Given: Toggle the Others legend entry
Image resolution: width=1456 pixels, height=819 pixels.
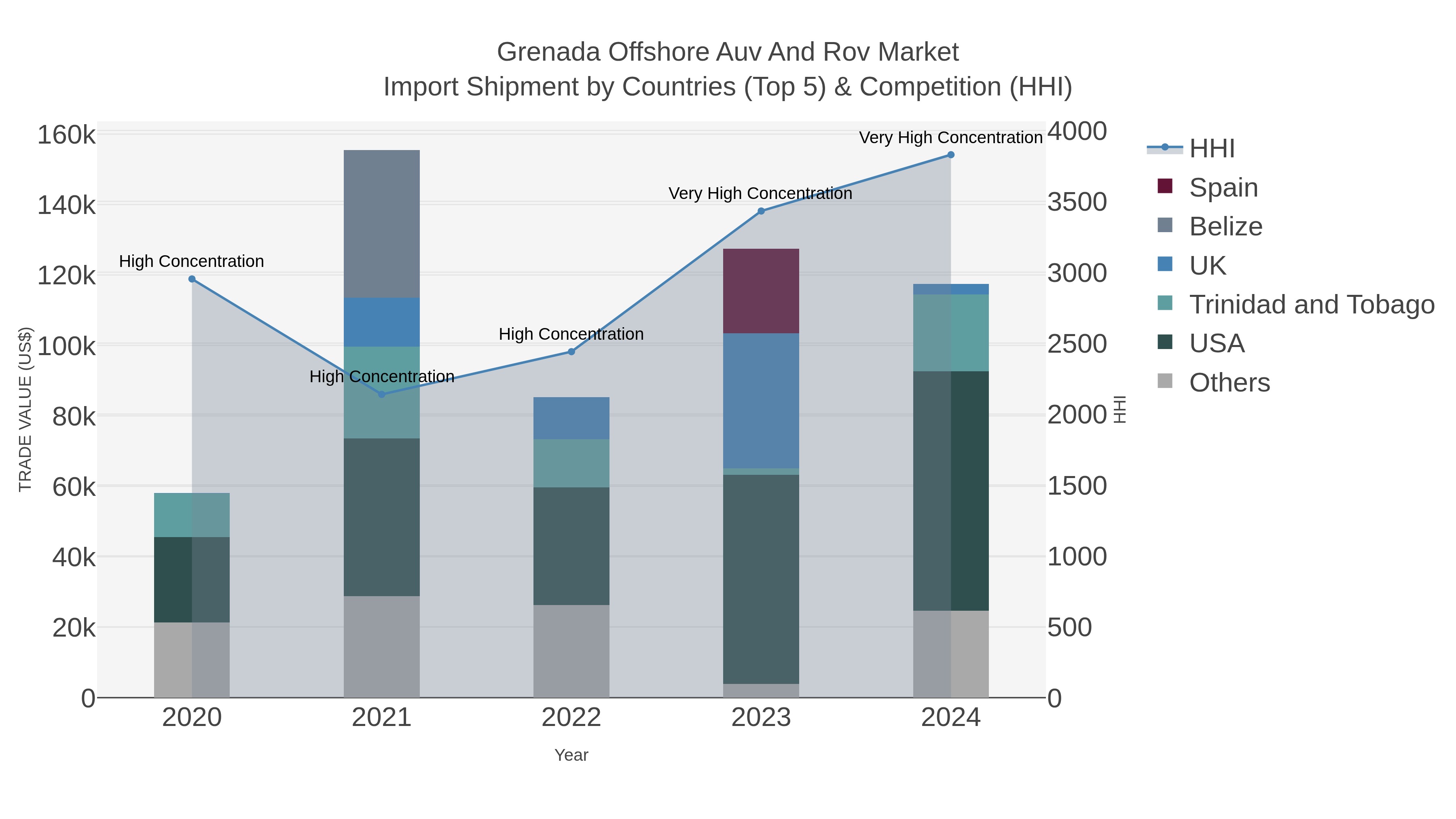Looking at the screenshot, I should (x=1213, y=383).
